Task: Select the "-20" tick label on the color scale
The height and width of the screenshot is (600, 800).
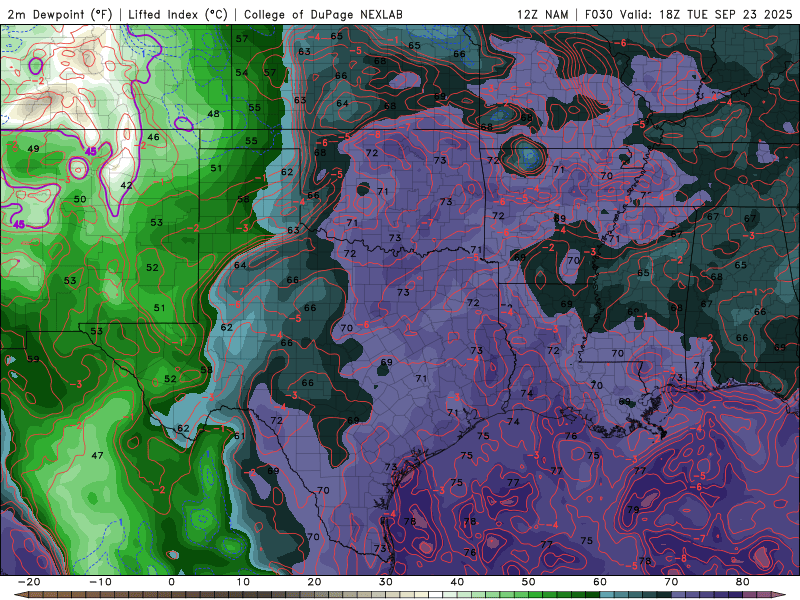Action: pyautogui.click(x=29, y=582)
